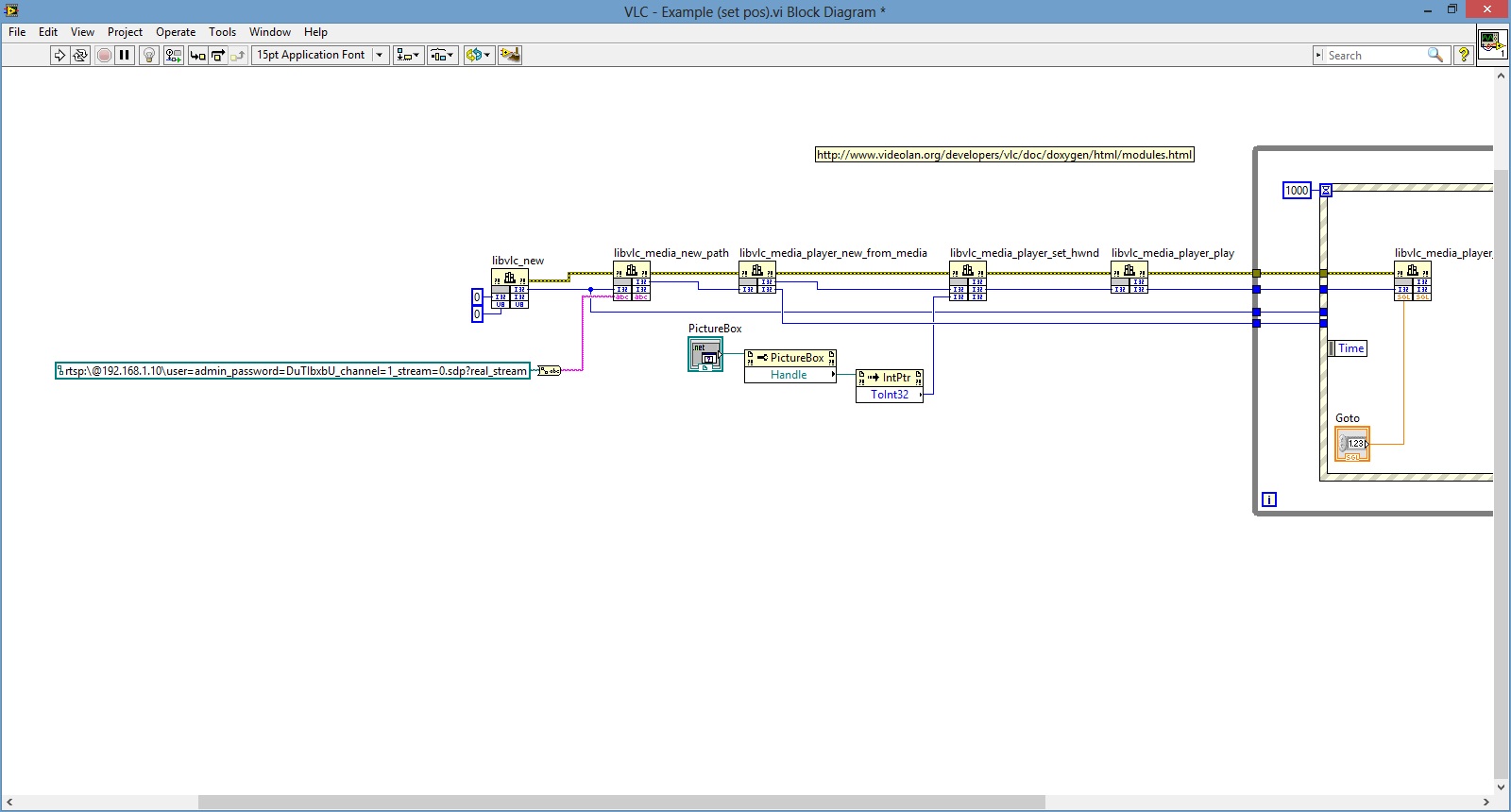Screen dimensions: 1511x812
Task: Click the ToInt32 method row
Action: 890,395
